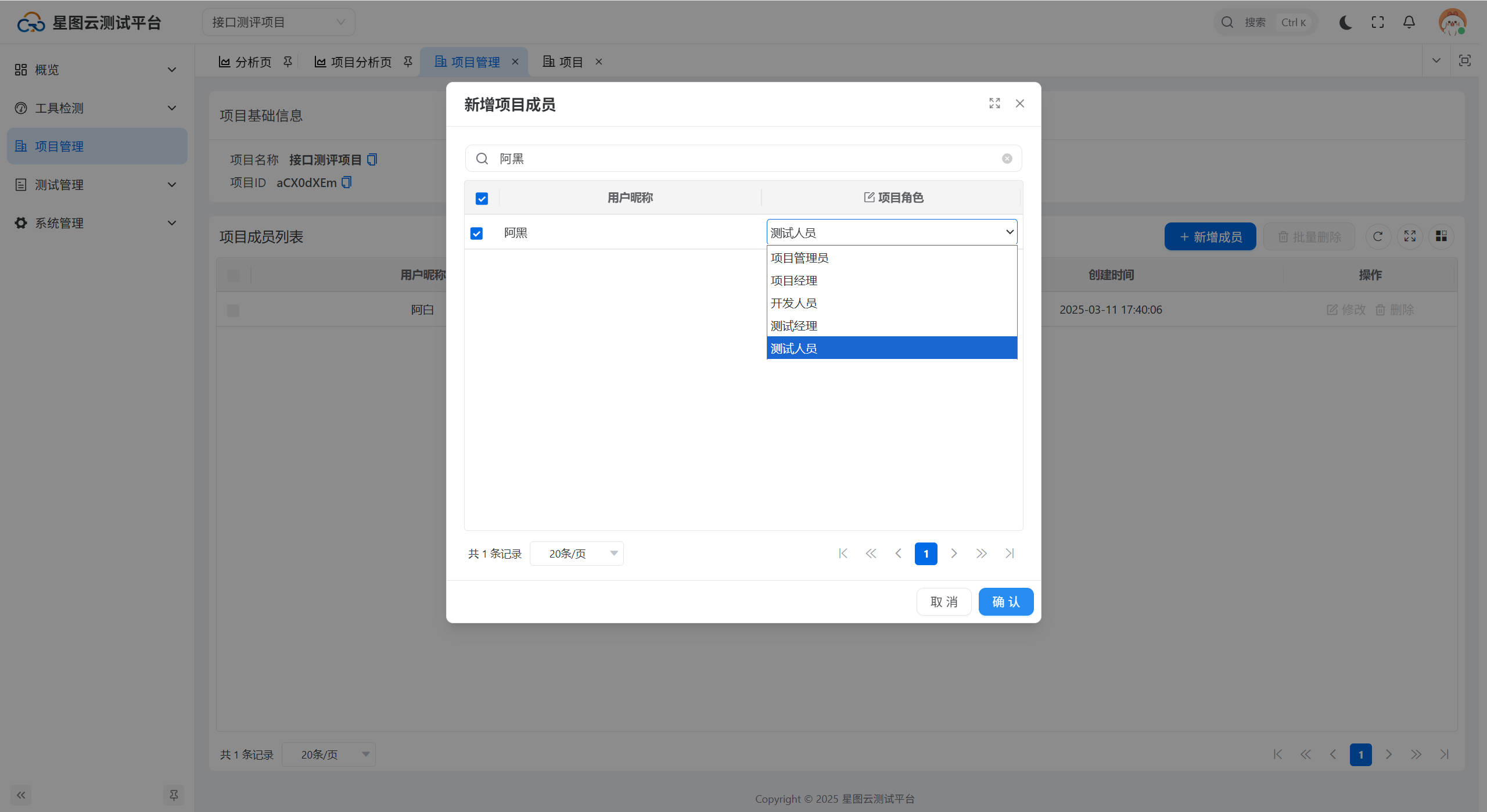Open the 20条/页 page size dropdown in dialog
The image size is (1487, 812).
(x=576, y=554)
